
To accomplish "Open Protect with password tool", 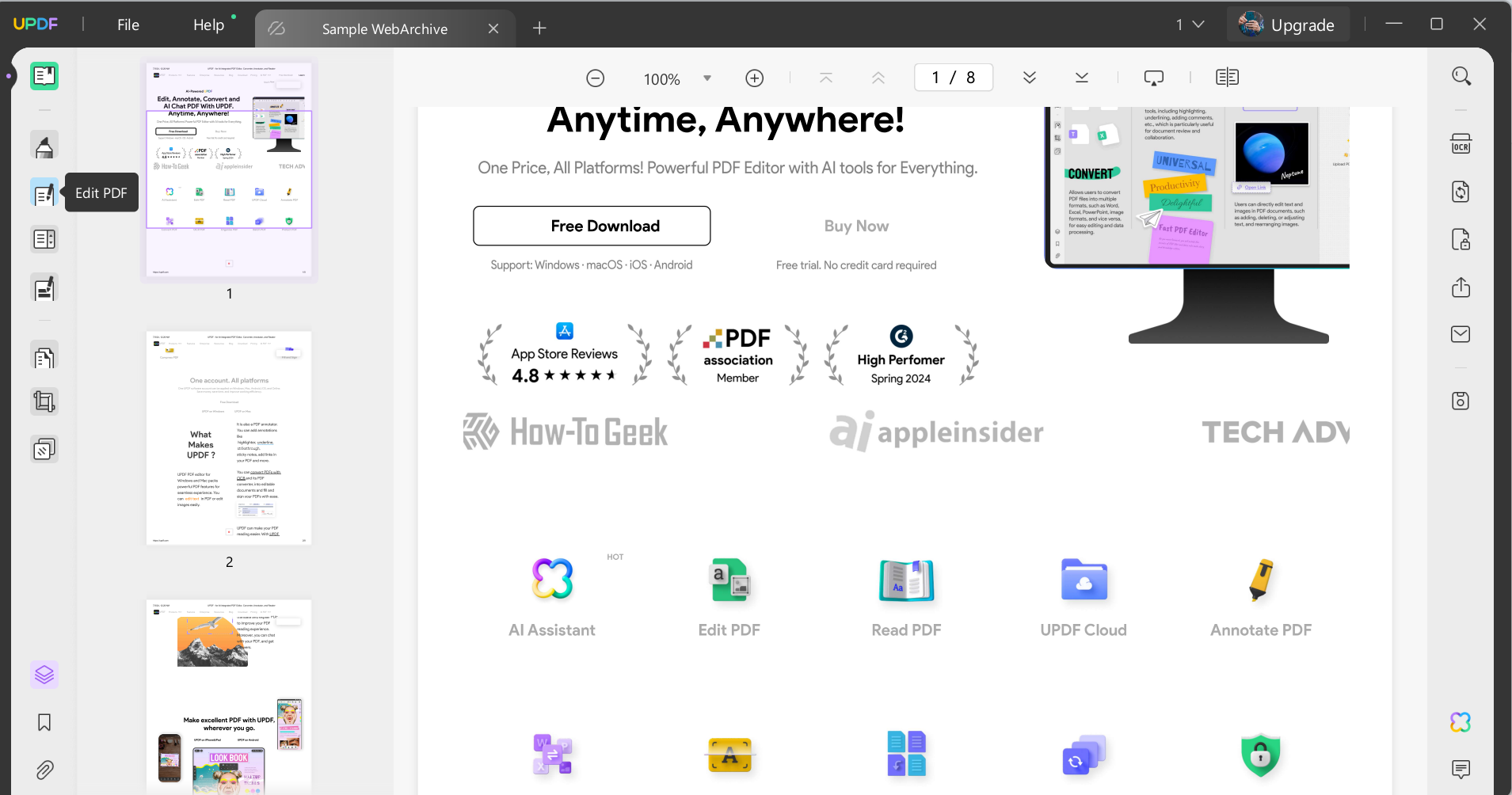I will coord(1461,239).
